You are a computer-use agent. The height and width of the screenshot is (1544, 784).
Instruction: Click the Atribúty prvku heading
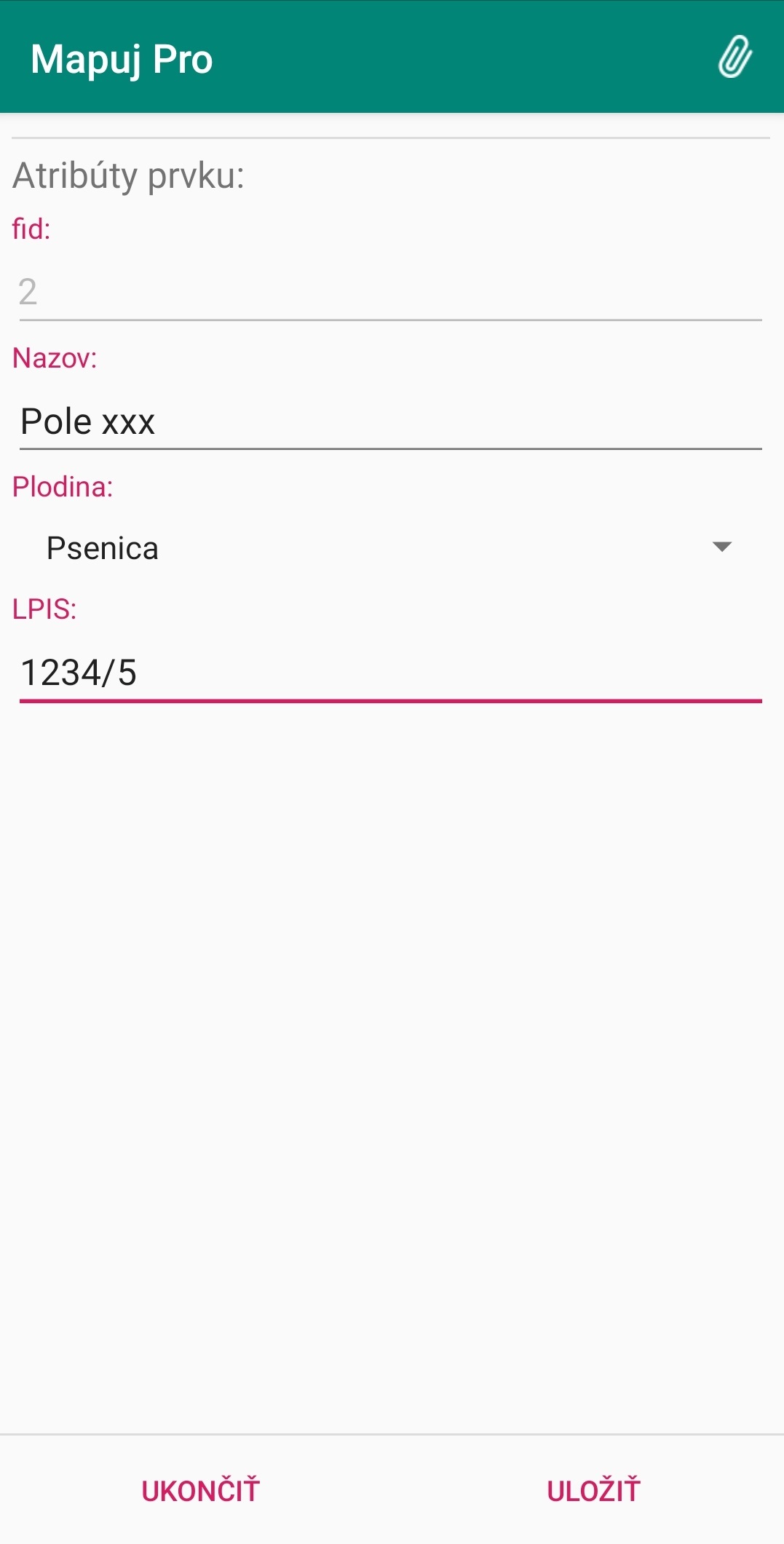(129, 175)
